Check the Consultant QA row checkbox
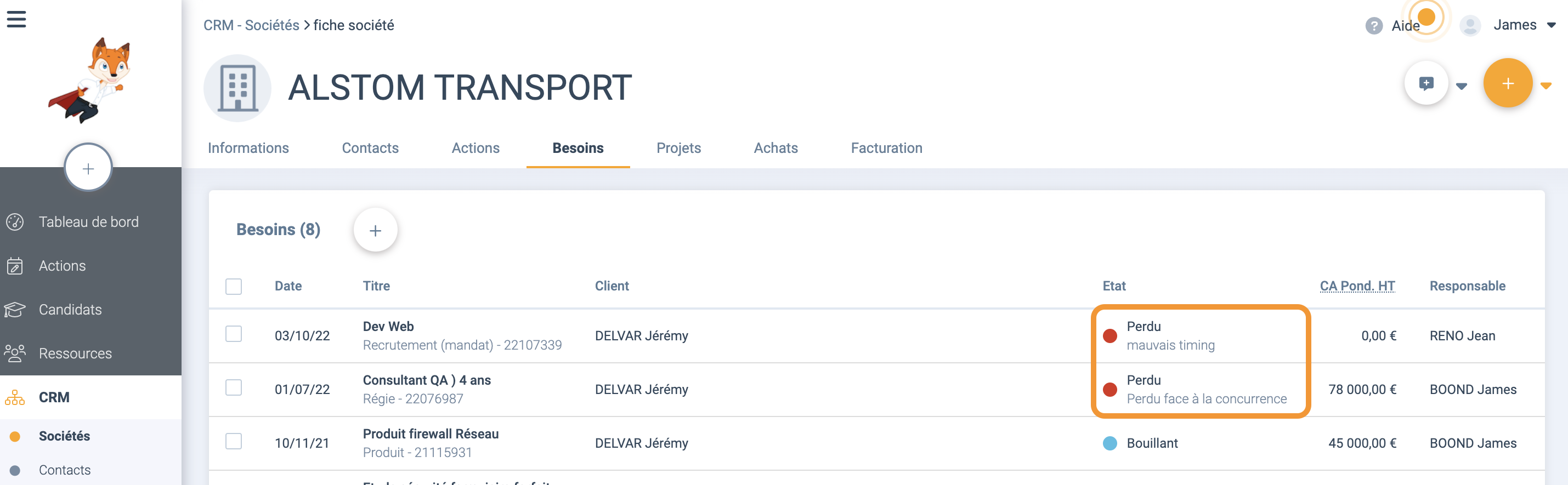 coord(234,387)
